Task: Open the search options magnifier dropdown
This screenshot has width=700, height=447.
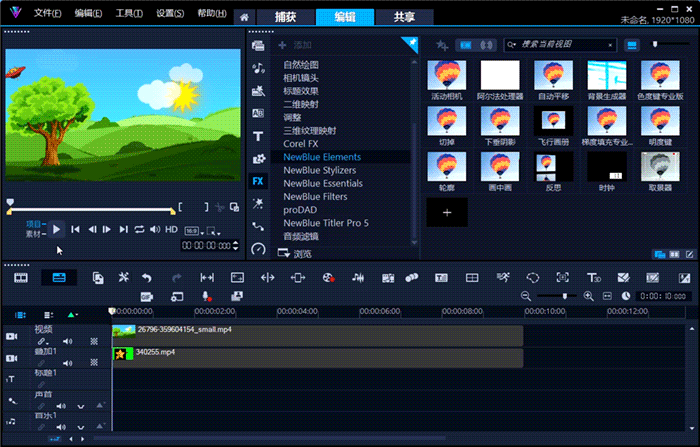Action: 512,45
